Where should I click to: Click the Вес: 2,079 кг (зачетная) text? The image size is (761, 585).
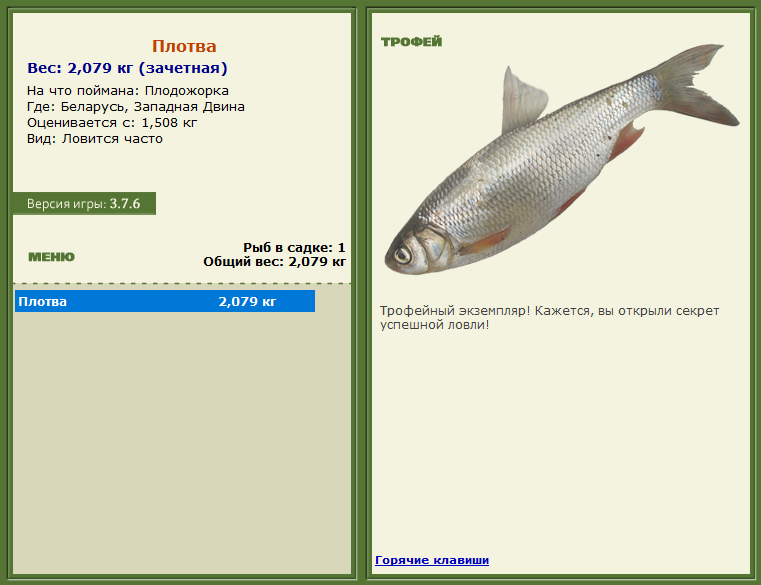pyautogui.click(x=127, y=68)
